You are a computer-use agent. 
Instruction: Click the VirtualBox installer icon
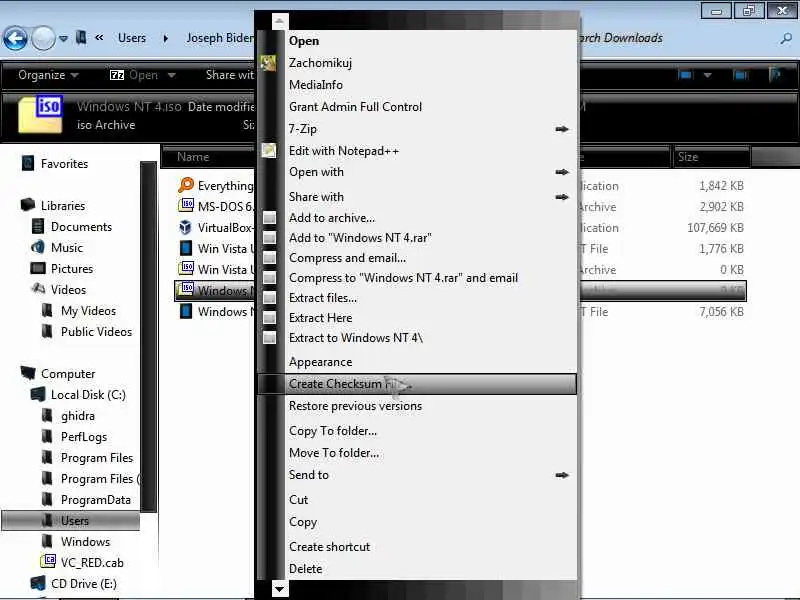click(x=186, y=227)
